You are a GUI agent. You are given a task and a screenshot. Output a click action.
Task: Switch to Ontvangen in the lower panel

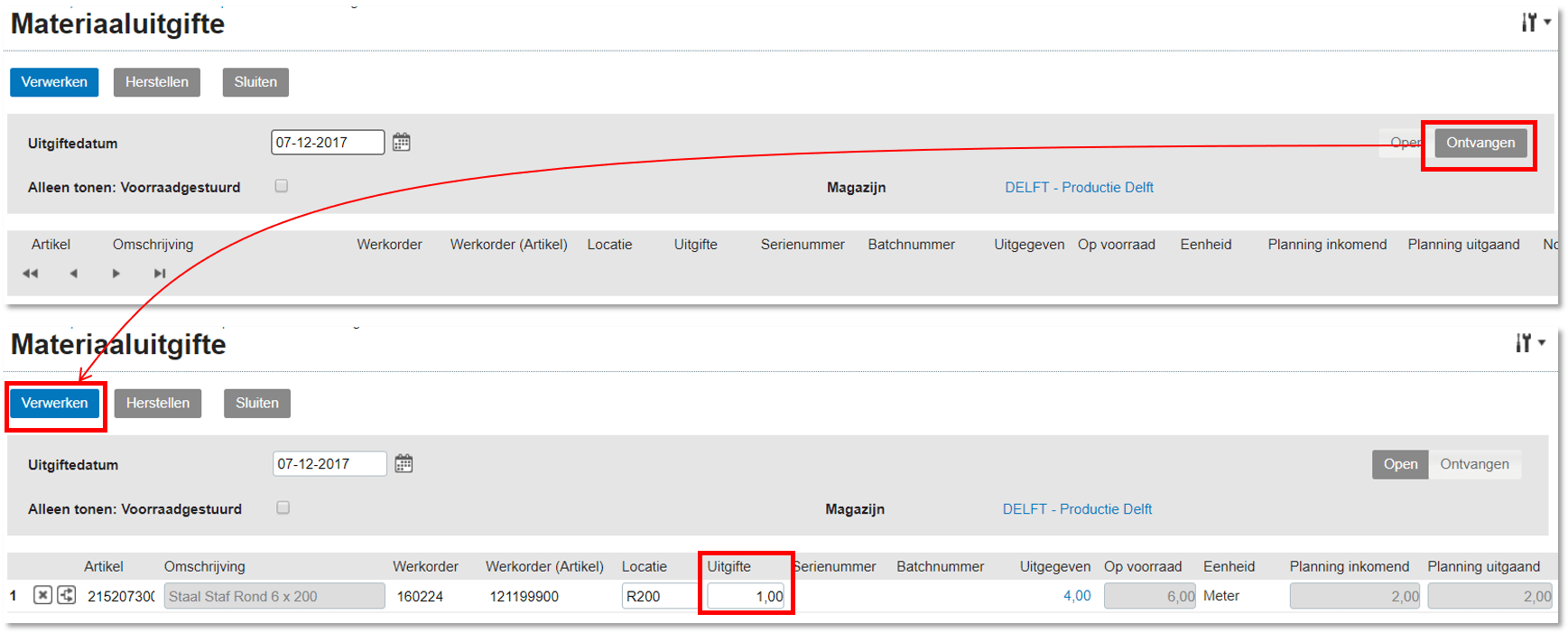click(x=1474, y=464)
